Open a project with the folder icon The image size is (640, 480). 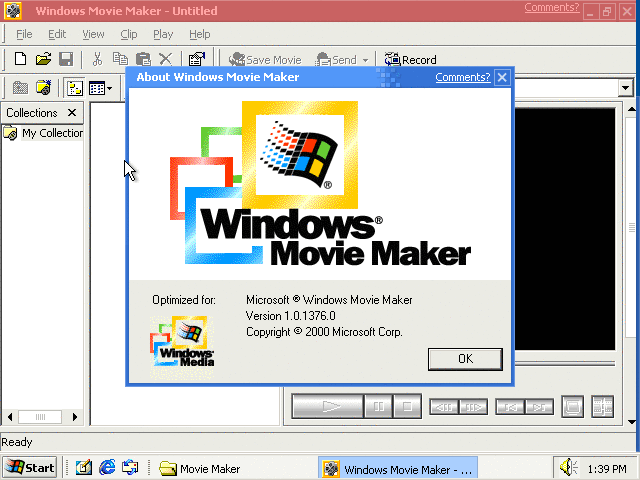[43, 59]
